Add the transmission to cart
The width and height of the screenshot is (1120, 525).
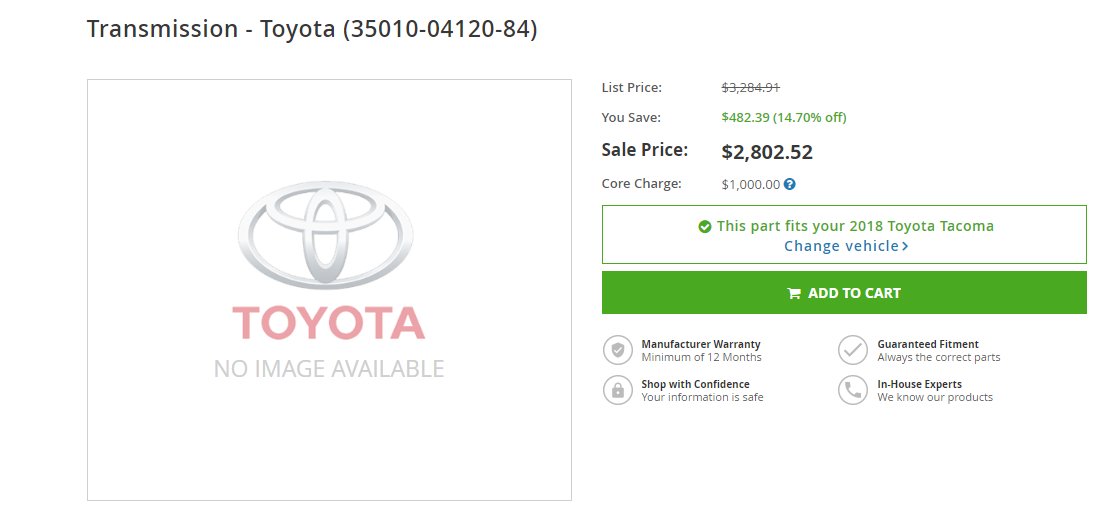point(844,292)
